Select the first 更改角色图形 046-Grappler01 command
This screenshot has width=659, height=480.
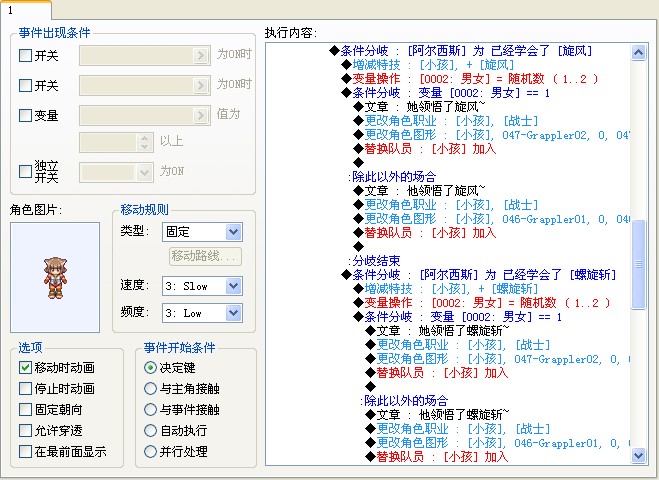(x=491, y=219)
